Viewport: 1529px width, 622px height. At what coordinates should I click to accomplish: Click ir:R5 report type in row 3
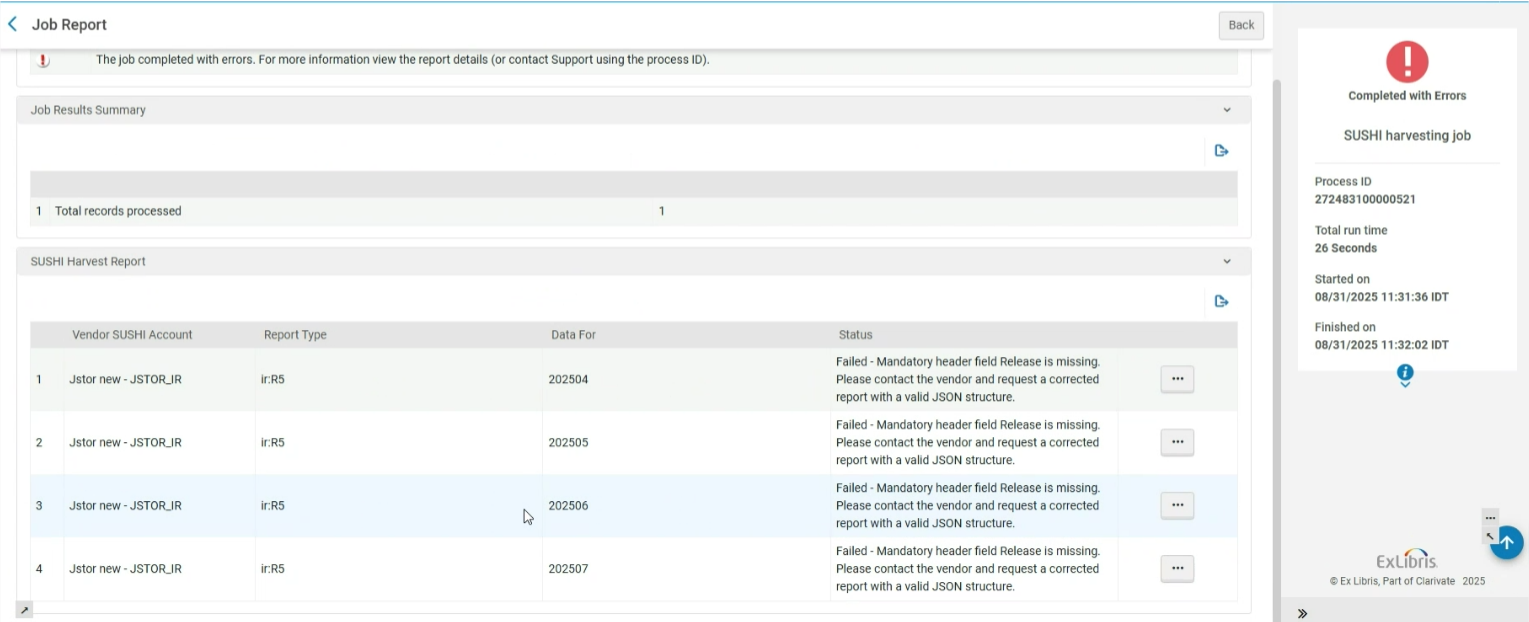pyautogui.click(x=273, y=506)
